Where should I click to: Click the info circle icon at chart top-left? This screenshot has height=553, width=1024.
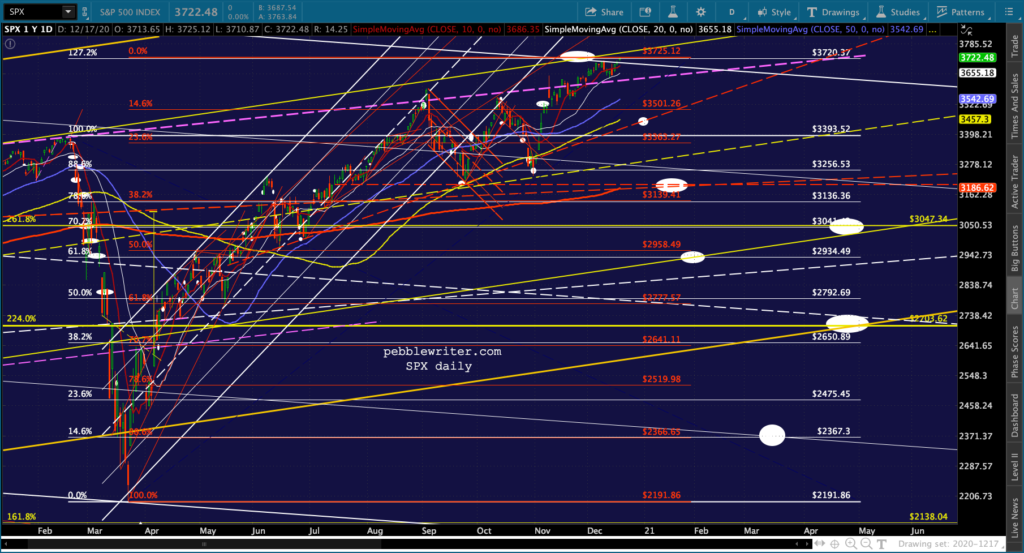pos(10,44)
